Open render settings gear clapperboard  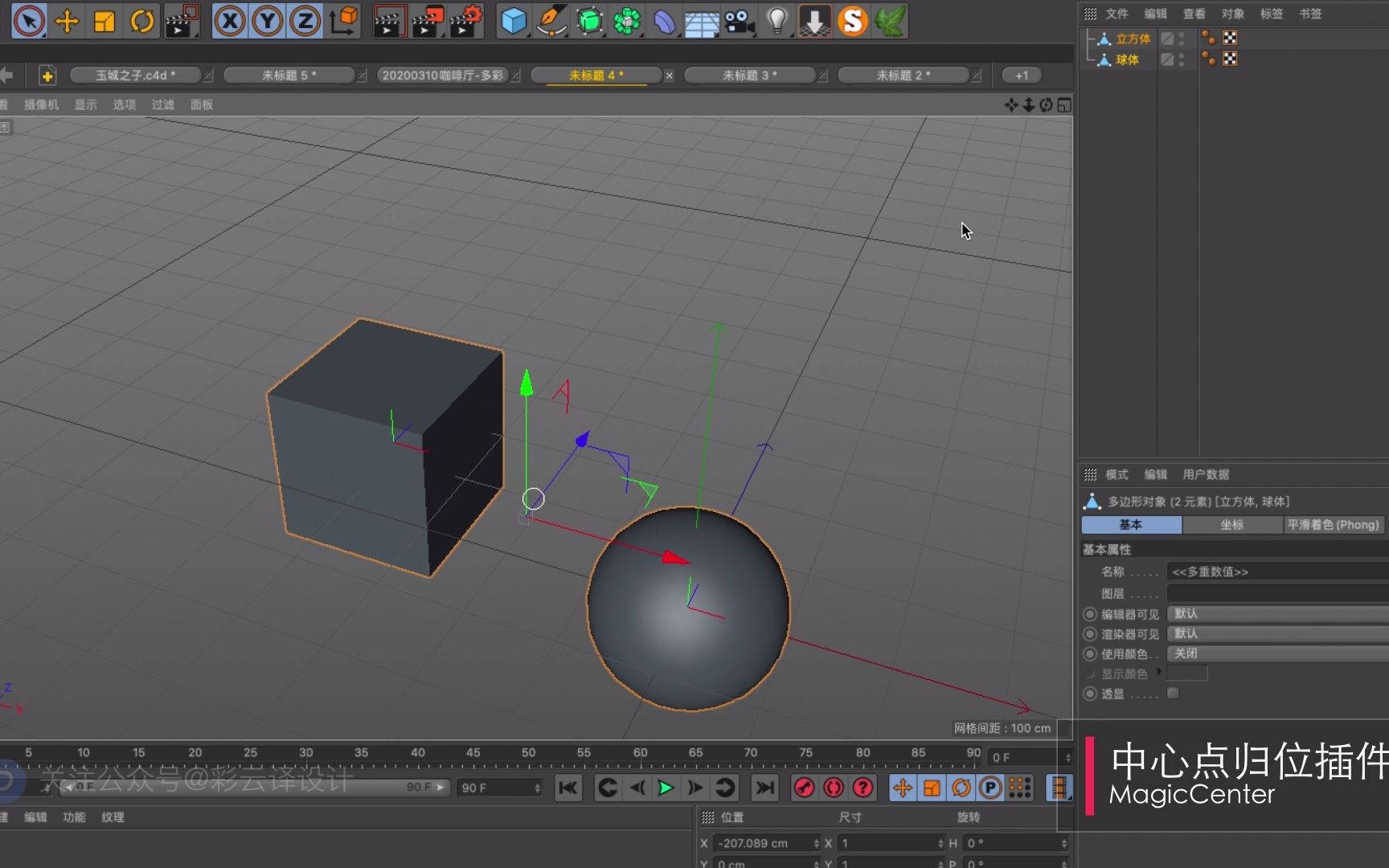tap(466, 22)
